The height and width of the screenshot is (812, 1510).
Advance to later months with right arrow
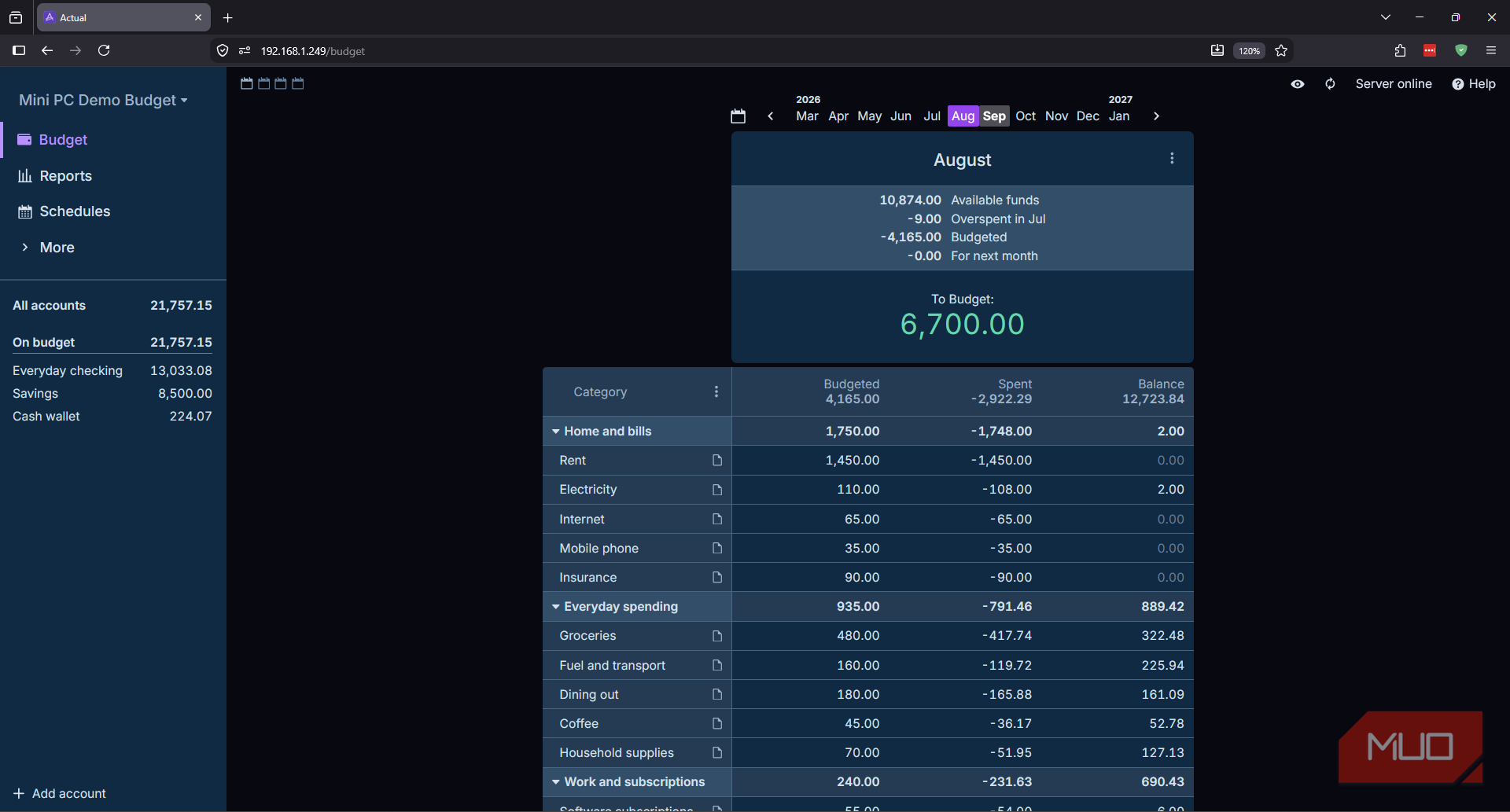tap(1156, 116)
